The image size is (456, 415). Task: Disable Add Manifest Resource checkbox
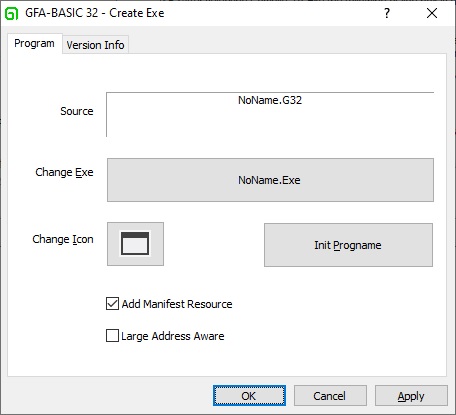coord(112,304)
